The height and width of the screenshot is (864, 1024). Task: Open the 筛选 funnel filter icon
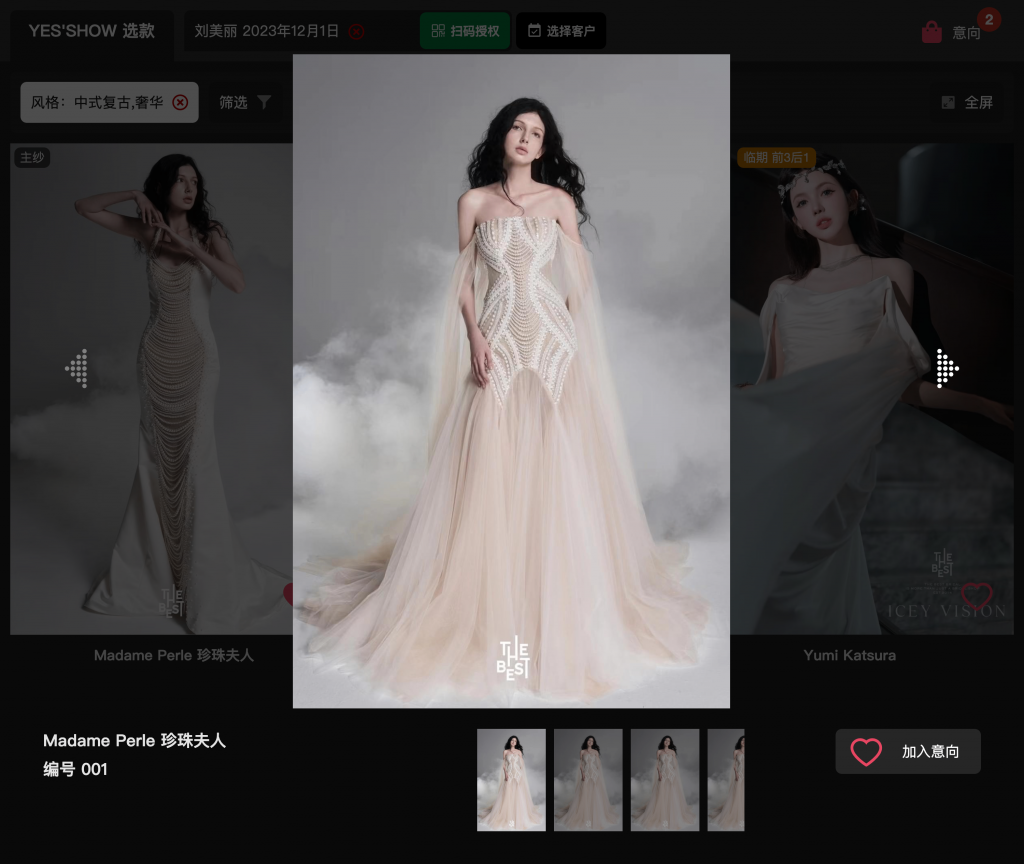(x=264, y=102)
